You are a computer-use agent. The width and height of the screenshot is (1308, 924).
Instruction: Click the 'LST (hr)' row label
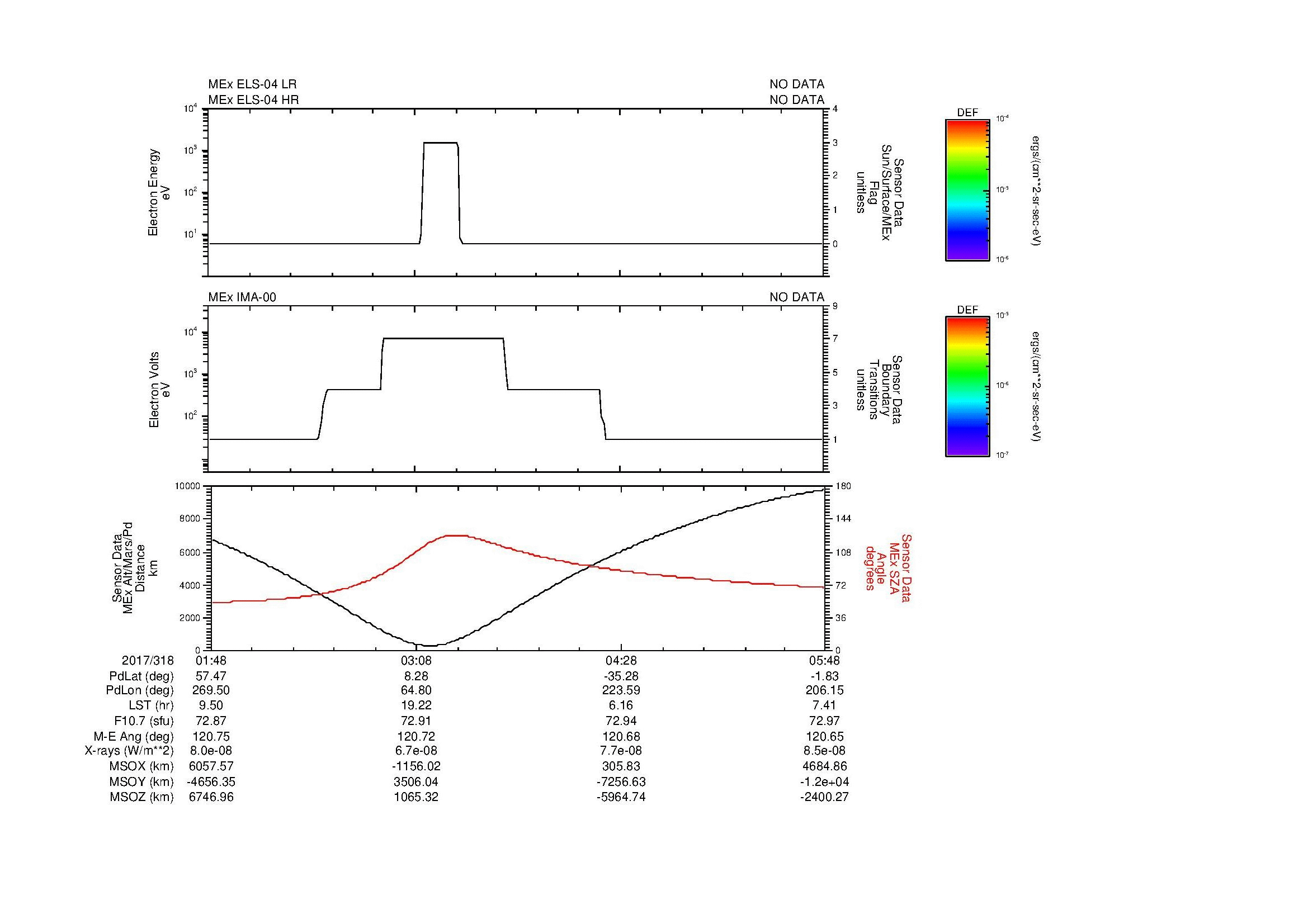coord(151,706)
